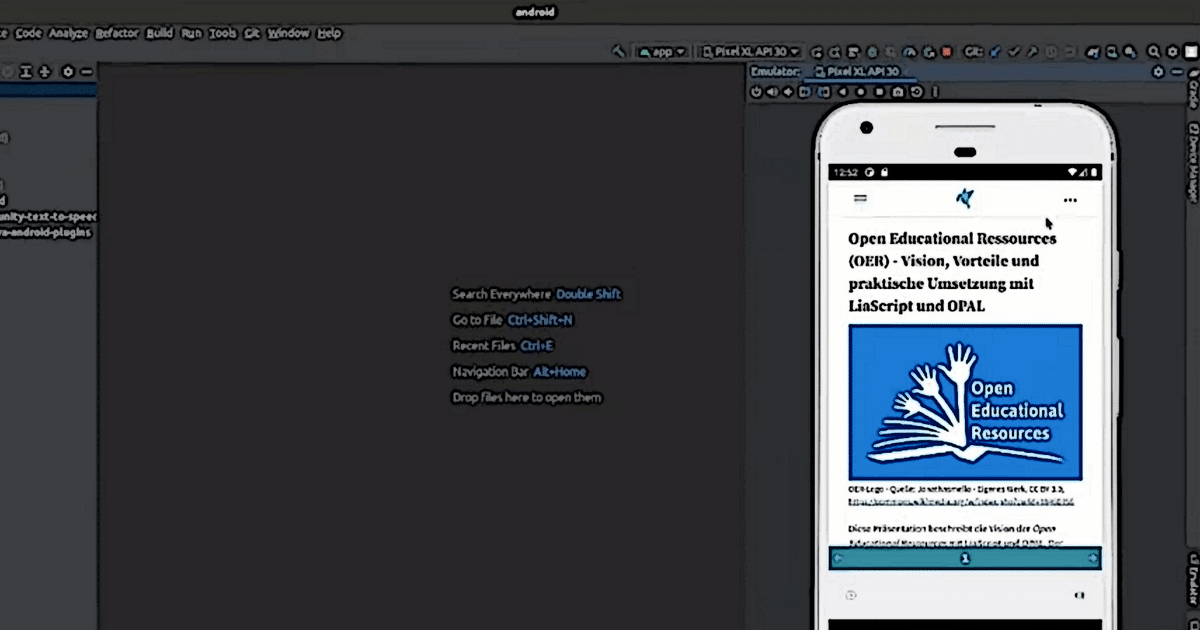Click the emulator Overview square button
The height and width of the screenshot is (630, 1200).
[x=880, y=92]
